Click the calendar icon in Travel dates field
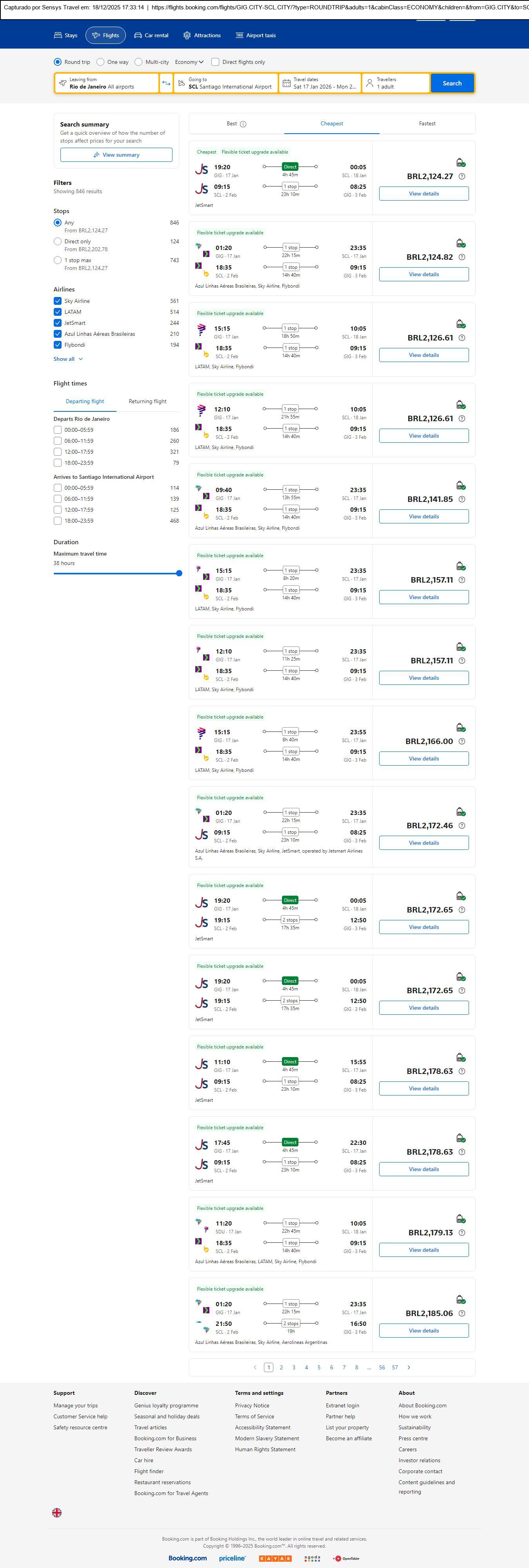The height and width of the screenshot is (1568, 529). [x=286, y=83]
